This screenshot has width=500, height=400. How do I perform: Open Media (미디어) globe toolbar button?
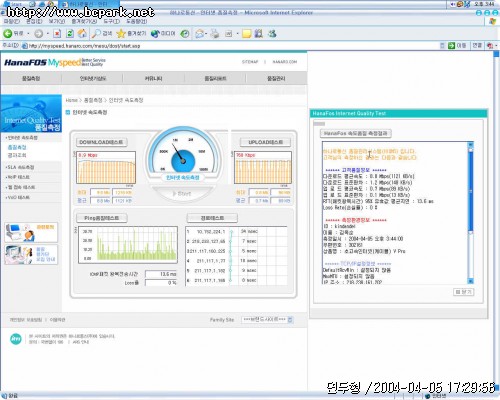(163, 34)
